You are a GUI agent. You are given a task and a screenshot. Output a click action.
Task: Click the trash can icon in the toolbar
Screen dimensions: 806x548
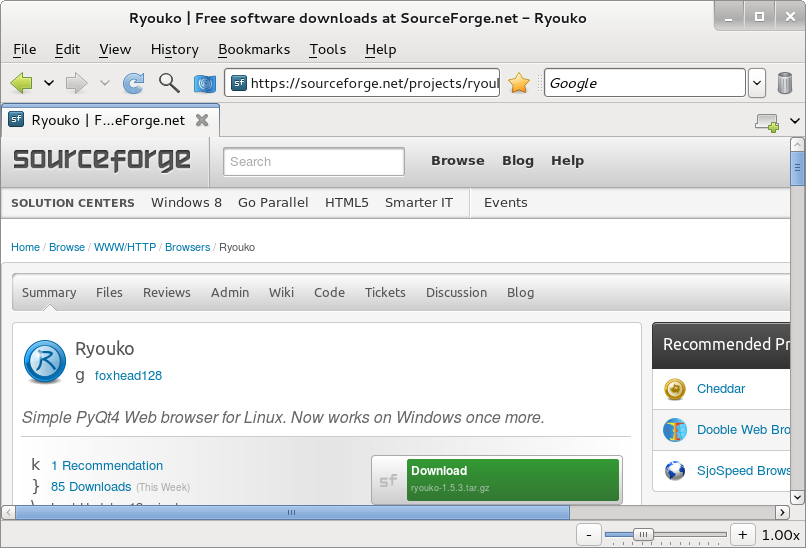click(784, 83)
